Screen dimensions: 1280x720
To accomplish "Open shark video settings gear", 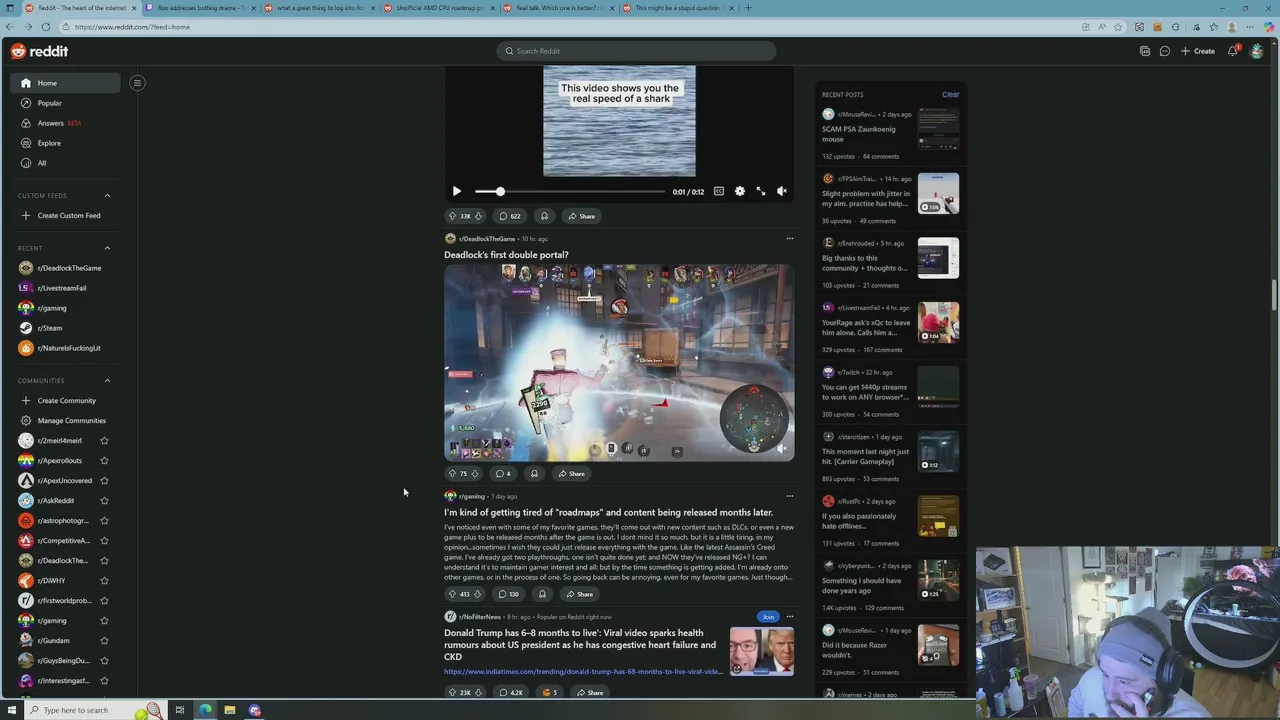I will pos(740,191).
